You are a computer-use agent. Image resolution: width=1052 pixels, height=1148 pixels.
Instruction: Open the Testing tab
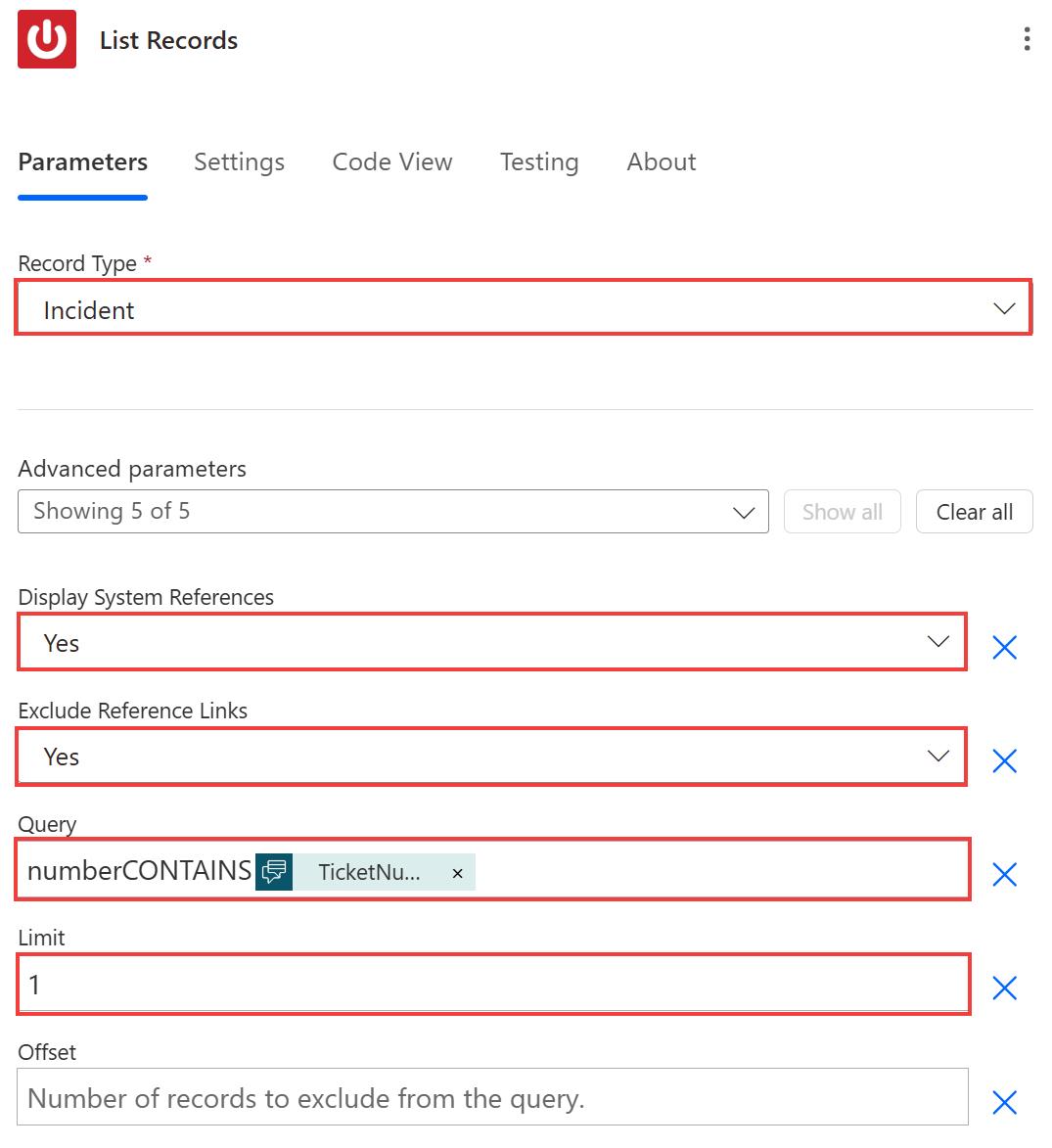(x=538, y=162)
